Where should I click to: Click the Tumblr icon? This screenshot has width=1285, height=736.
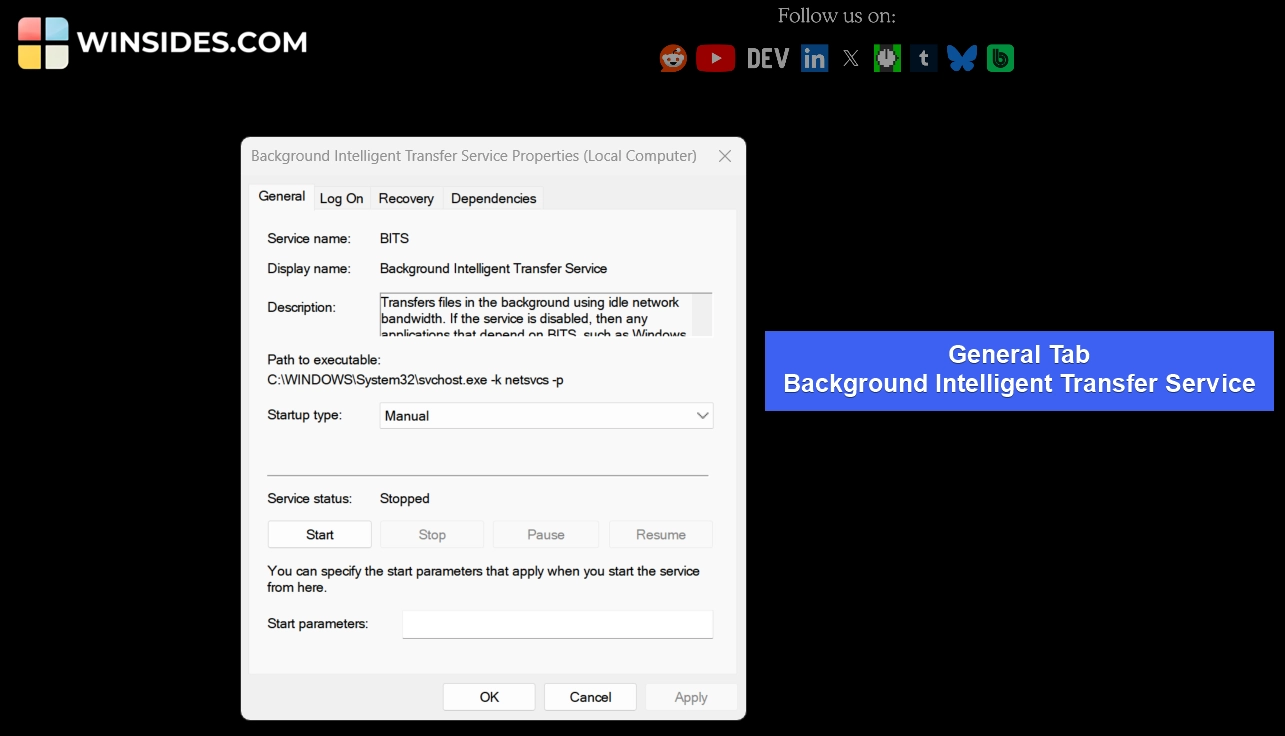click(x=923, y=59)
